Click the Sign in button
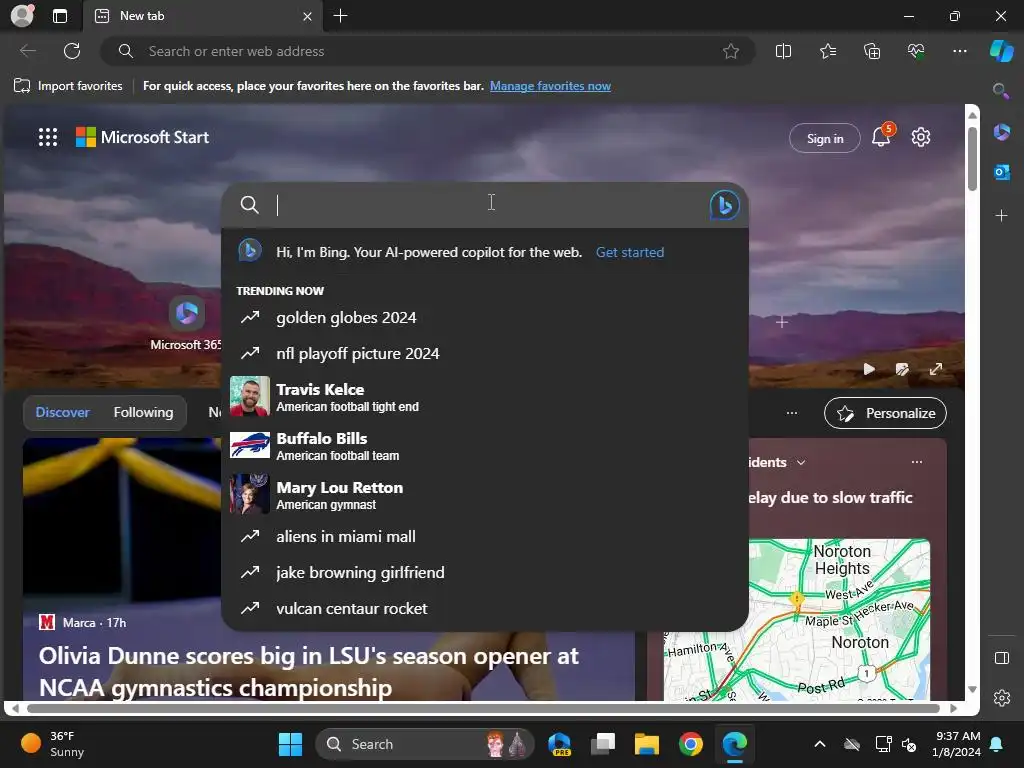Screen dimensions: 1024x768 tap(824, 138)
